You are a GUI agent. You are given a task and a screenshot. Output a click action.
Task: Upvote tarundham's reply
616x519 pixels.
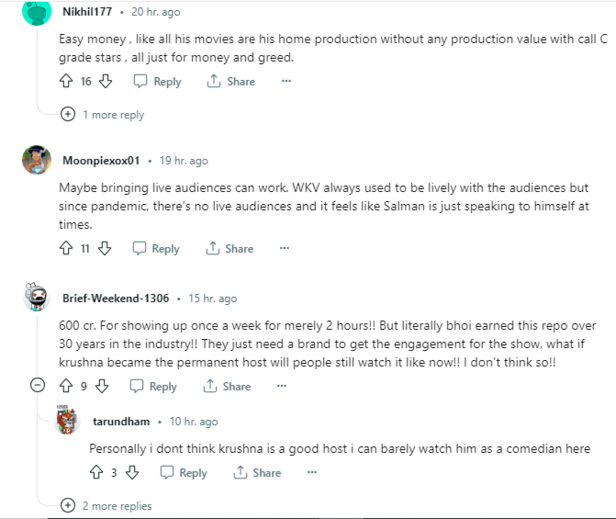pyautogui.click(x=96, y=473)
